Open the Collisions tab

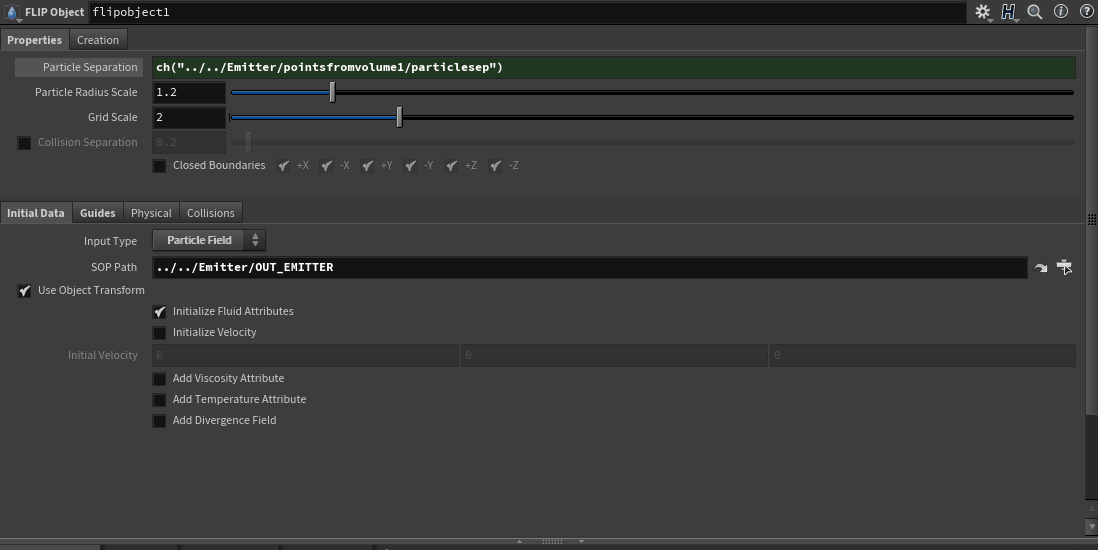pyautogui.click(x=211, y=213)
